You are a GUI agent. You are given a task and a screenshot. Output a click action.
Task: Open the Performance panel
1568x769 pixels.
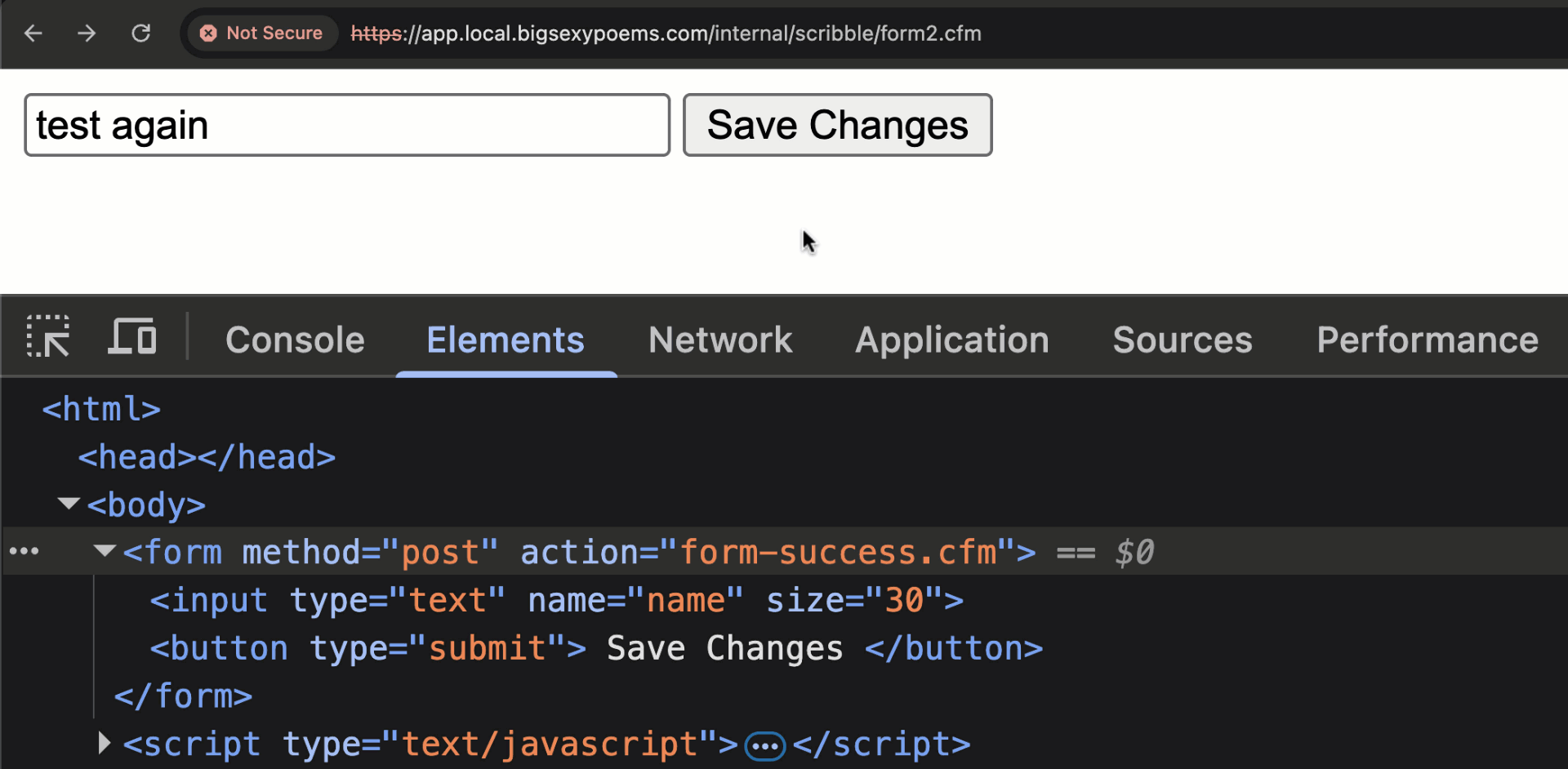(x=1427, y=340)
